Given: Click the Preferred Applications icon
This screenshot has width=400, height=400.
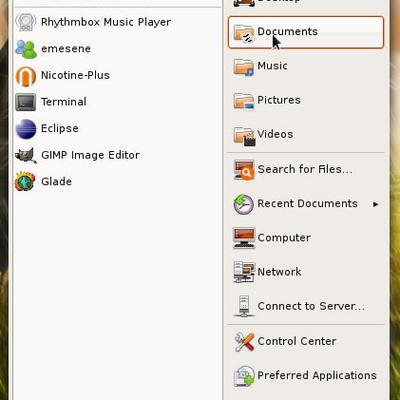Looking at the screenshot, I should click(x=244, y=376).
